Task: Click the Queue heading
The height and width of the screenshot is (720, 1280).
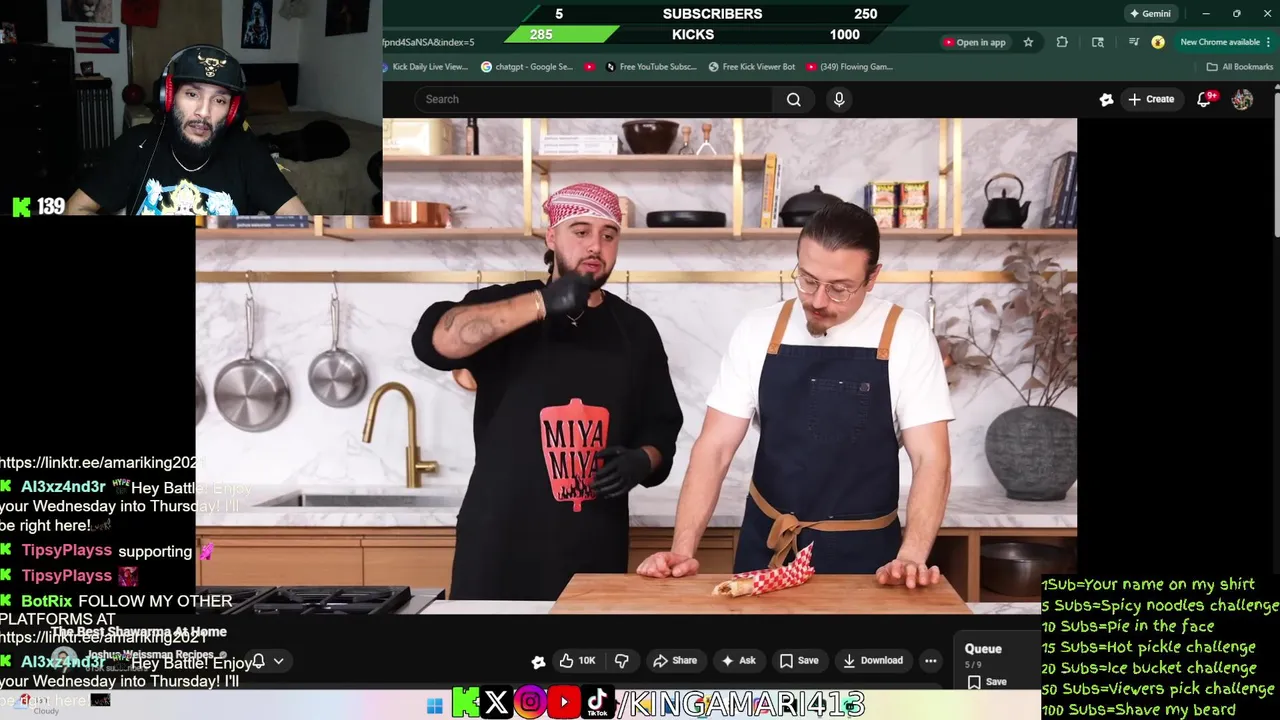Action: point(983,649)
